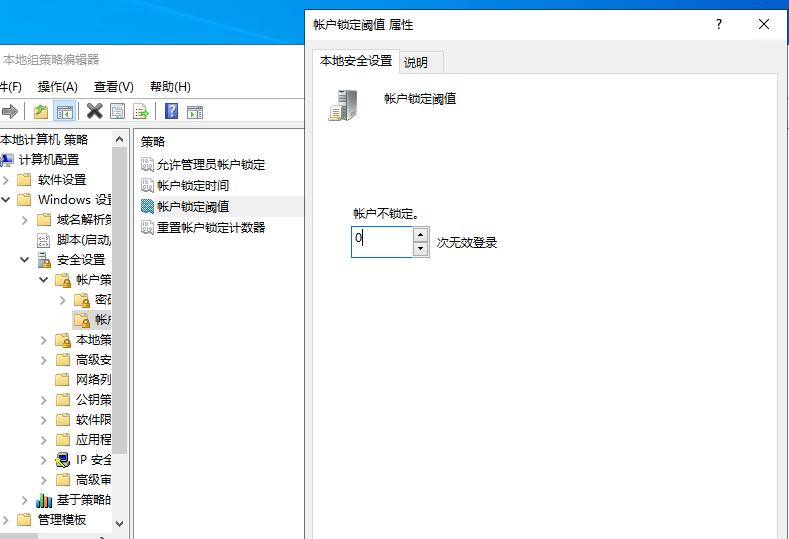Image resolution: width=789 pixels, height=539 pixels.
Task: Click the 帐户锁定时间 policy icon
Action: tap(147, 185)
